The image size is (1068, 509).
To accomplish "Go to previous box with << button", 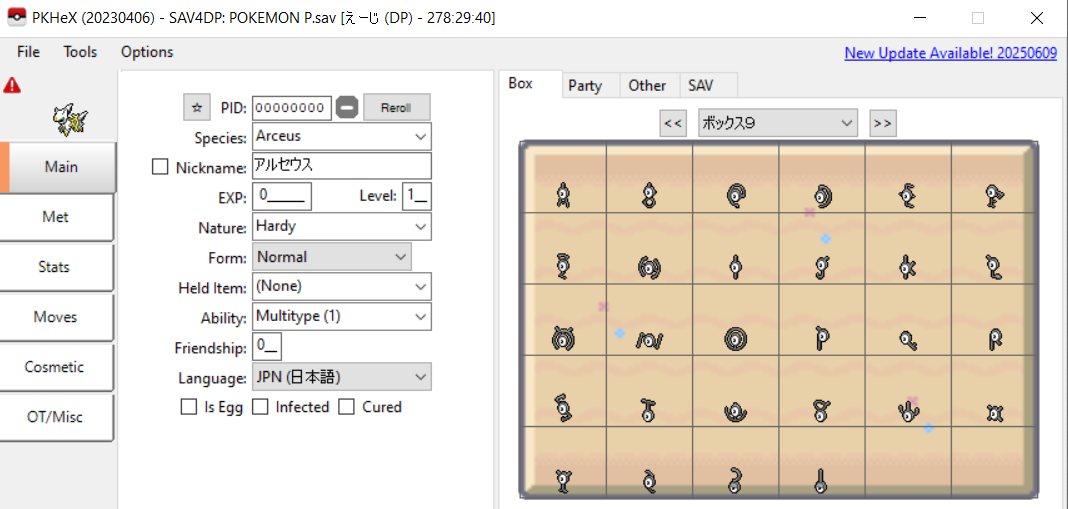I will [x=673, y=123].
